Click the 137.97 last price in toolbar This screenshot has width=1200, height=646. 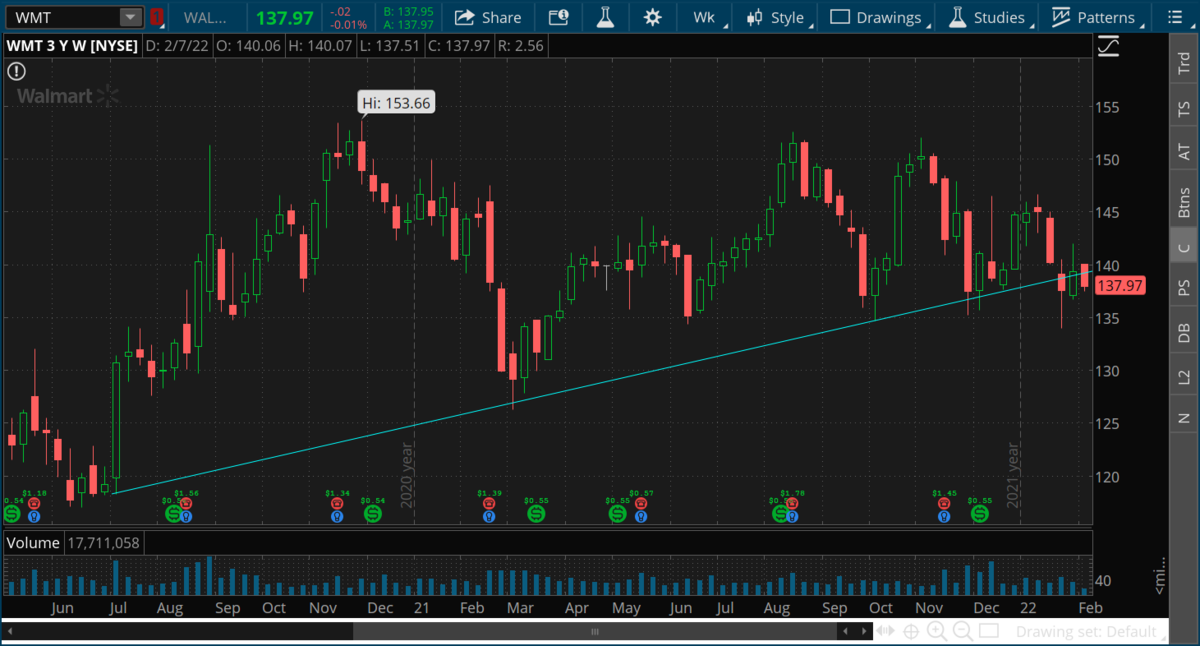(284, 17)
